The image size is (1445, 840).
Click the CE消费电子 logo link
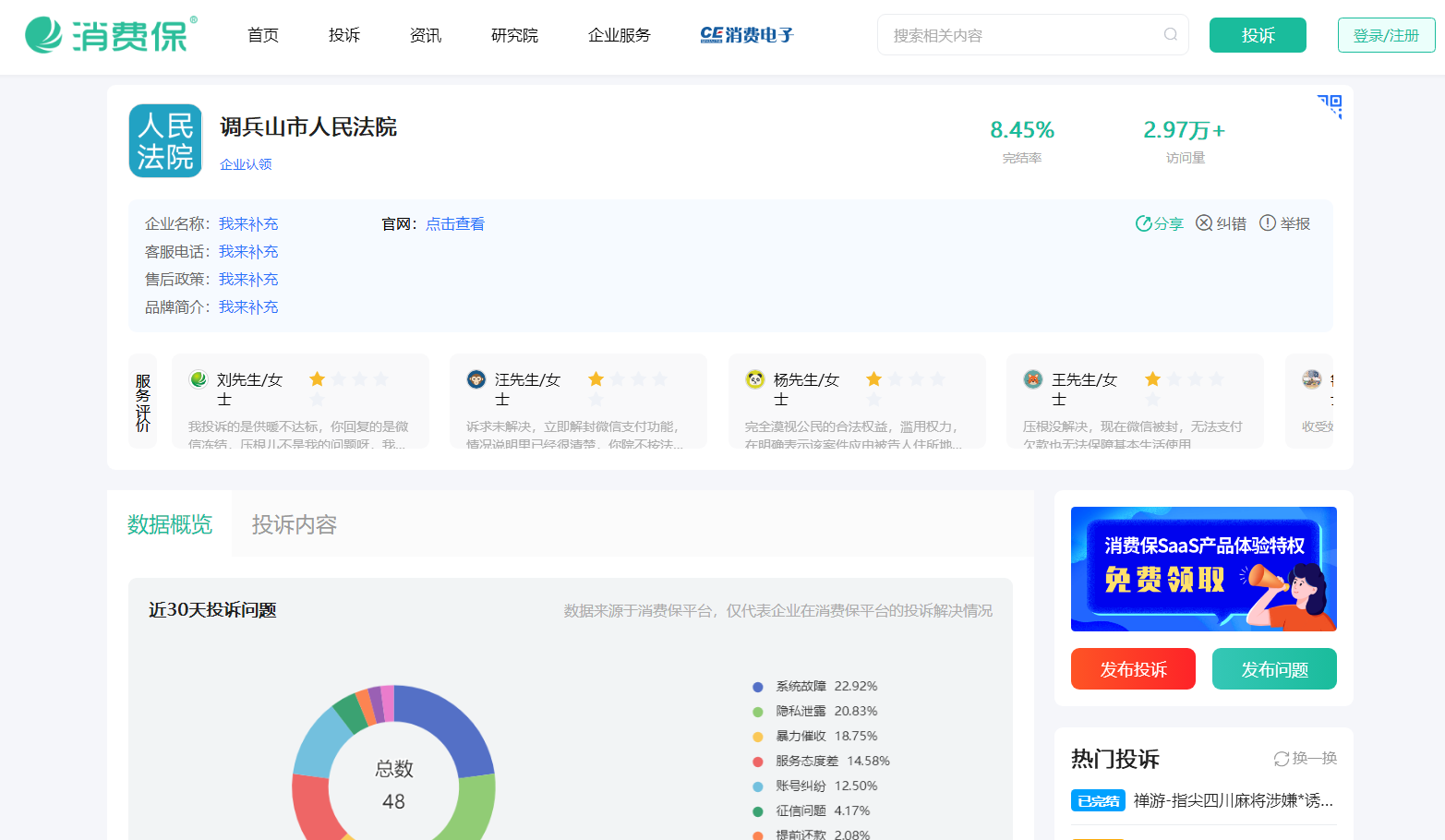click(747, 35)
